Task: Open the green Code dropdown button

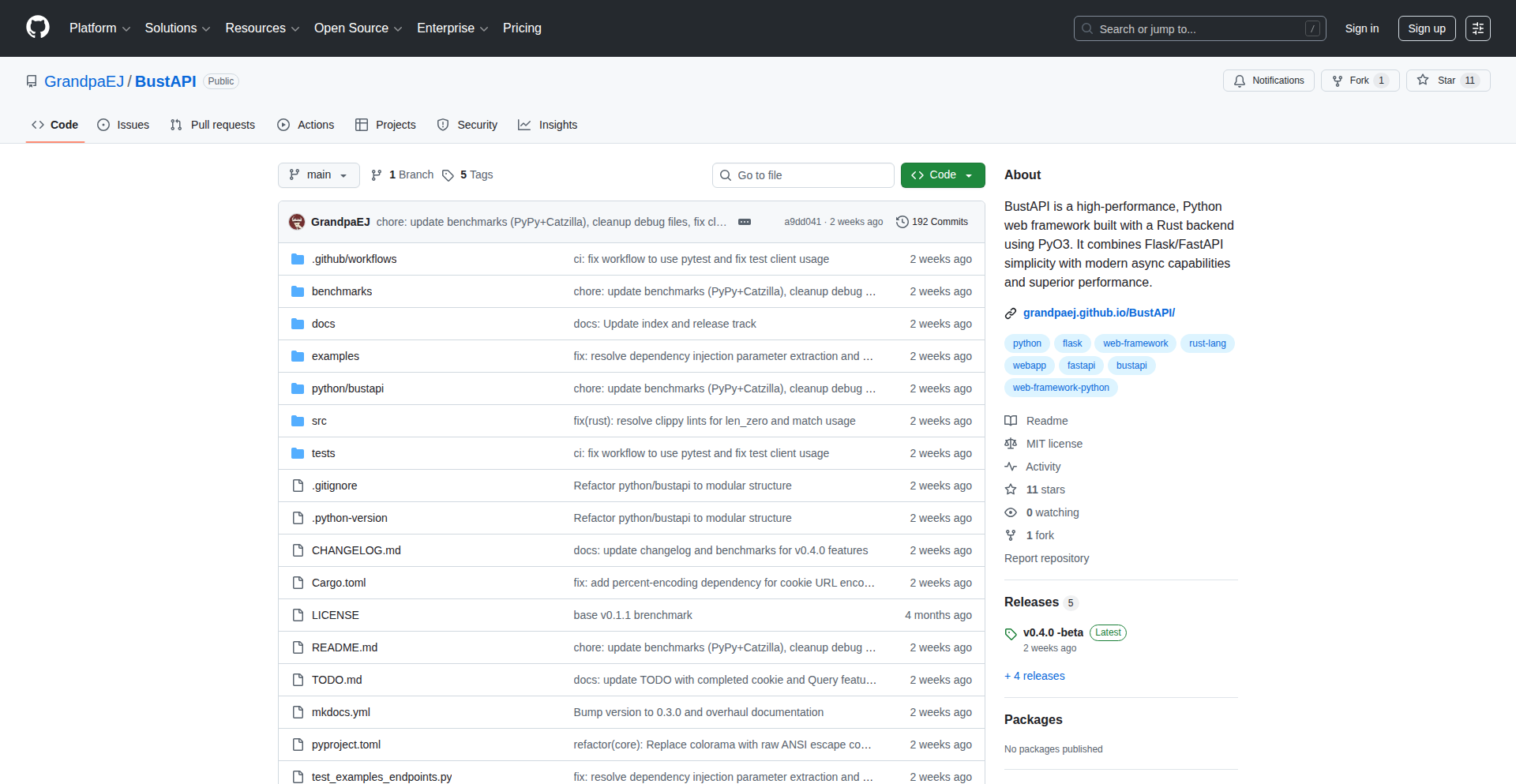Action: pyautogui.click(x=943, y=175)
